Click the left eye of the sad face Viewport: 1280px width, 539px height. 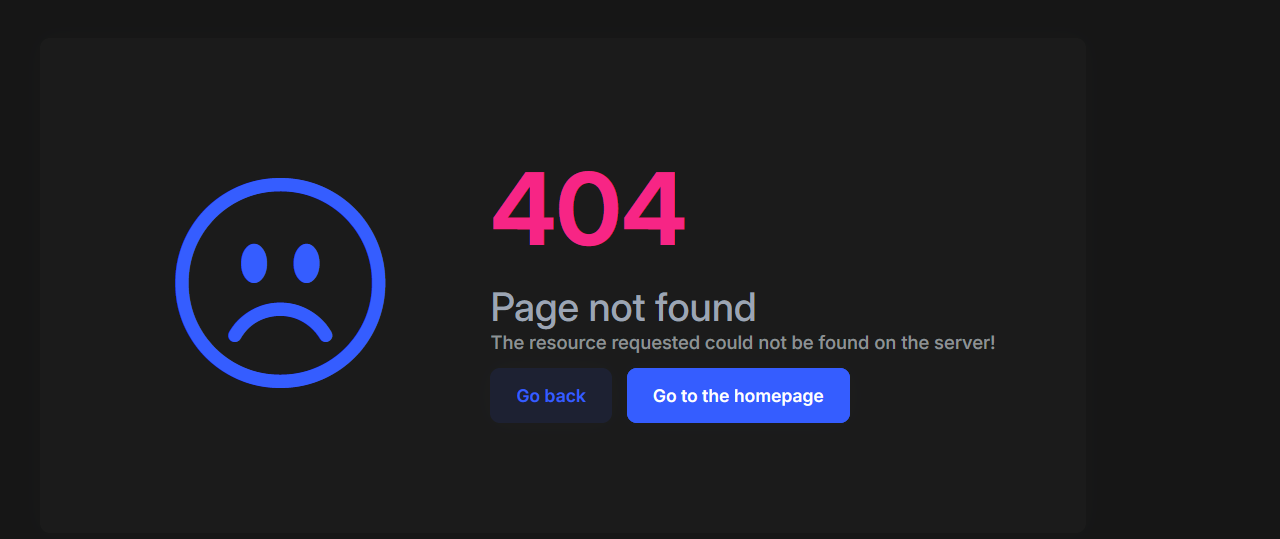[254, 263]
